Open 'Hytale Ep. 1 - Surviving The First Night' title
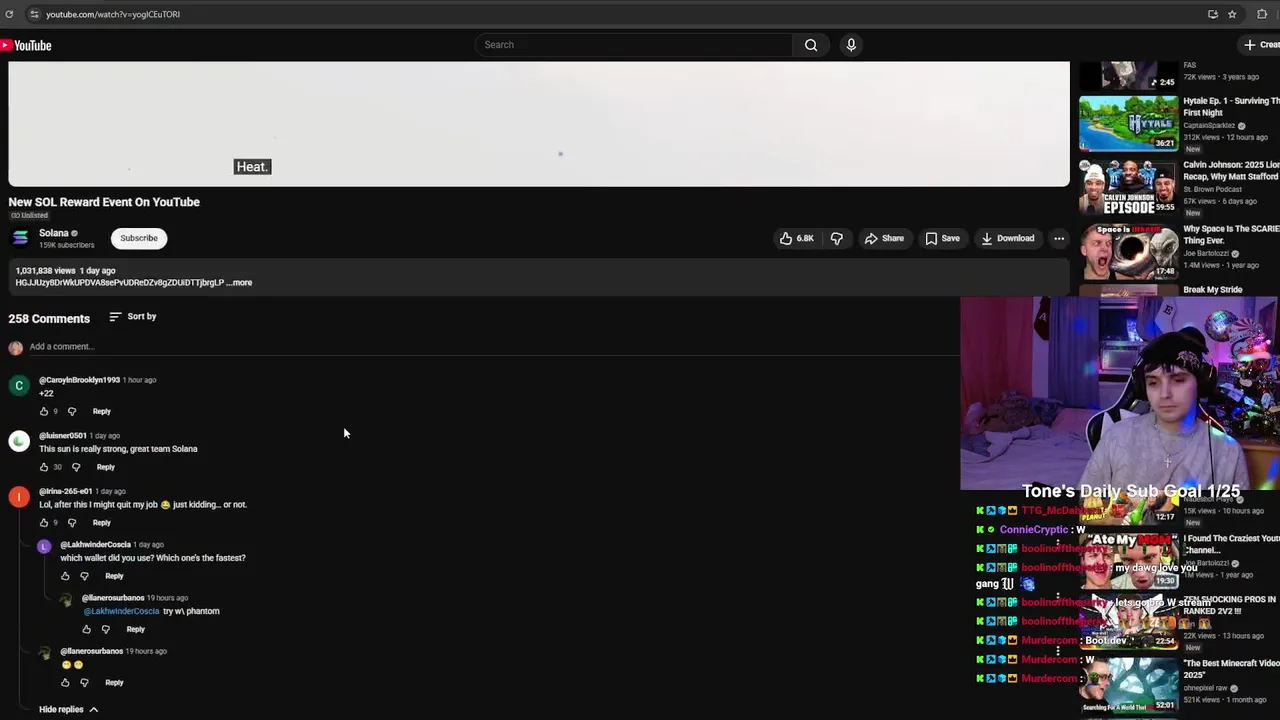Viewport: 1280px width, 720px height. (x=1231, y=106)
